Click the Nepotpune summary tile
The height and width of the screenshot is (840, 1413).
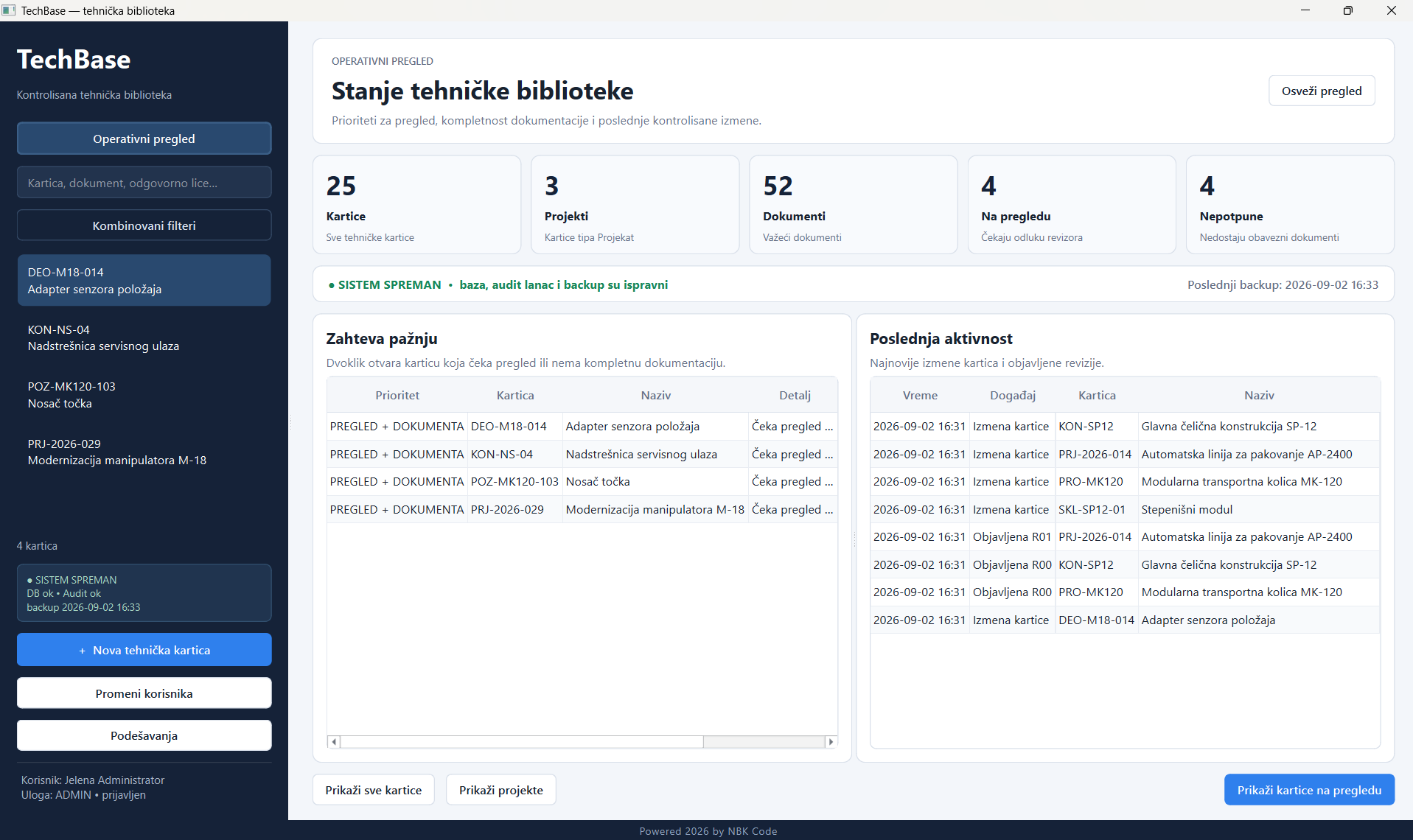coord(1290,205)
